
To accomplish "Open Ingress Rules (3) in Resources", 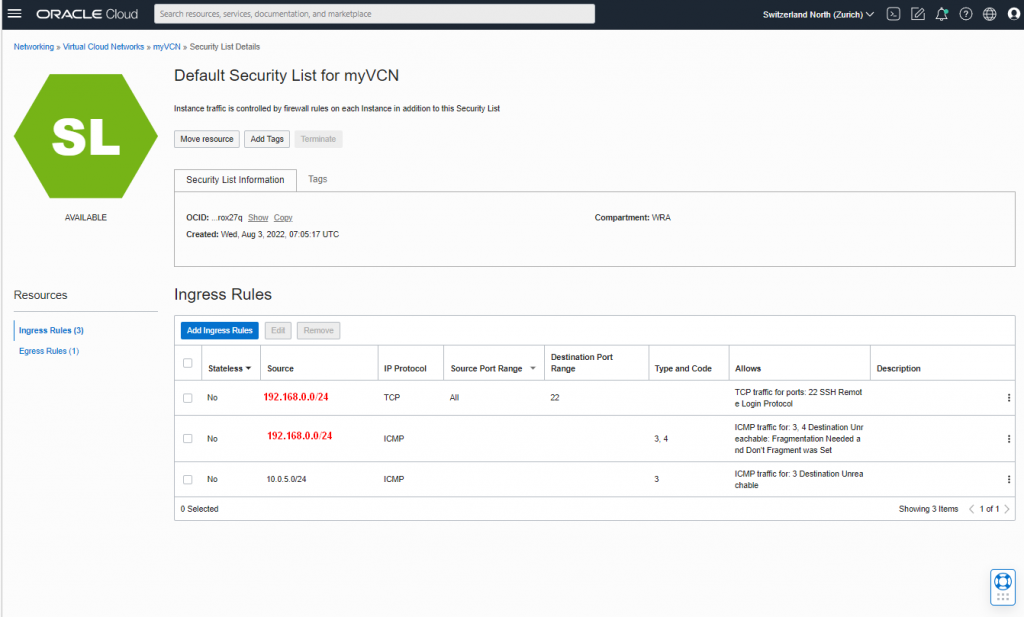I will [51, 330].
